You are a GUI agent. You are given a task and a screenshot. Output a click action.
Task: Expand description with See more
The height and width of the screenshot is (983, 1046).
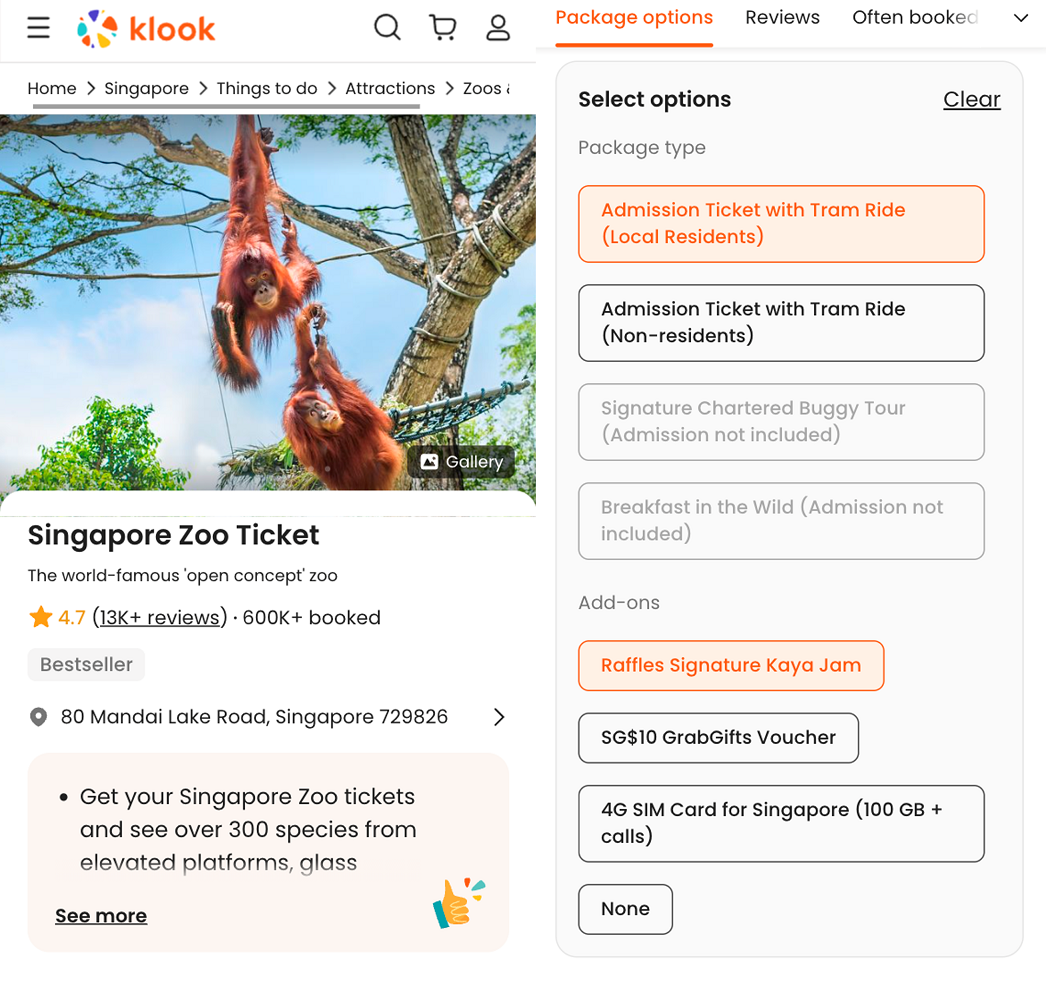click(x=101, y=916)
